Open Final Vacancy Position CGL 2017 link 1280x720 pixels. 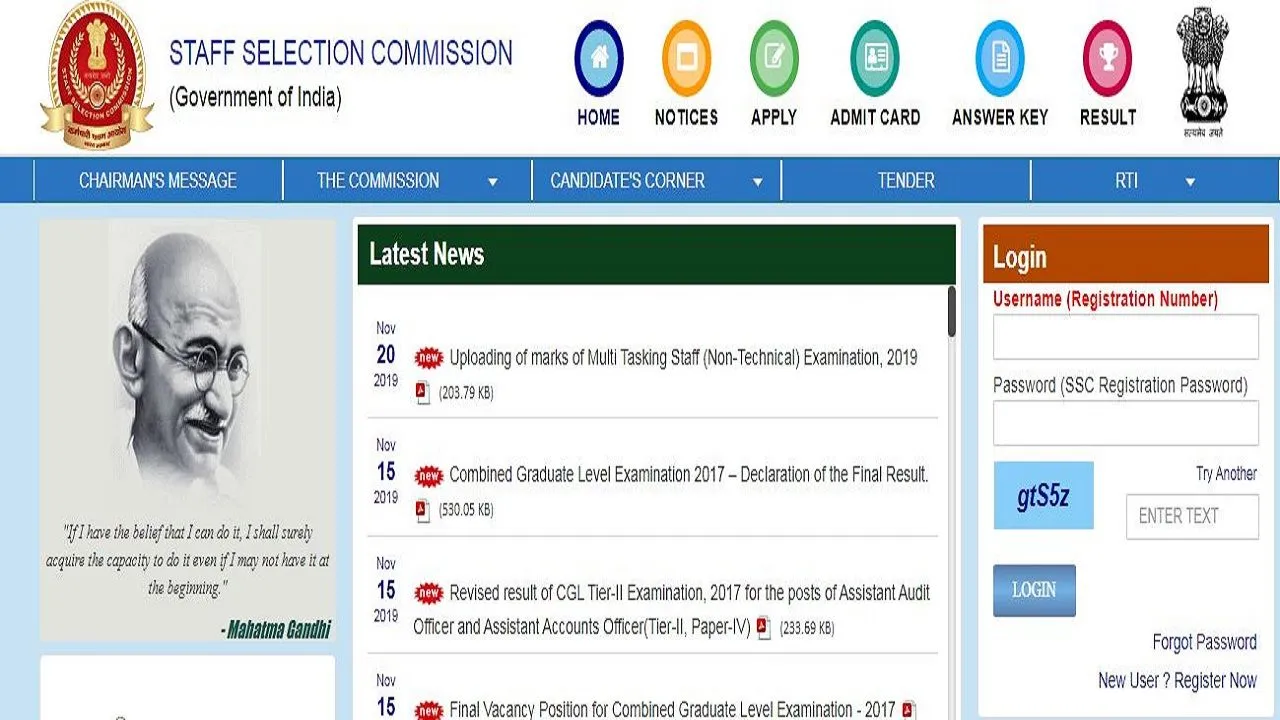tap(672, 710)
